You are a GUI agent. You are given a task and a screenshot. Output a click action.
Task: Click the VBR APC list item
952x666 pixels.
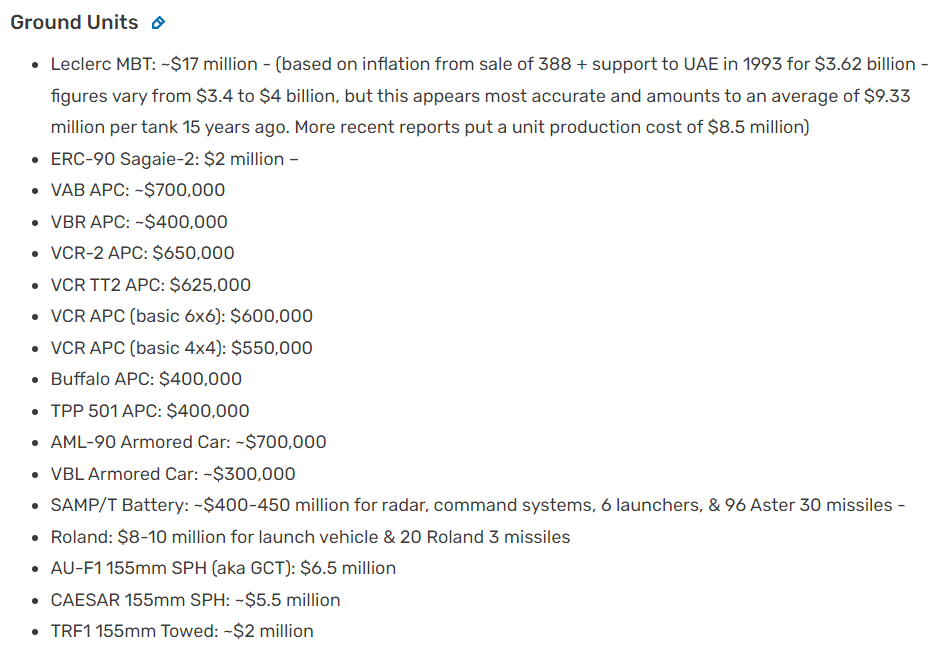click(x=139, y=222)
